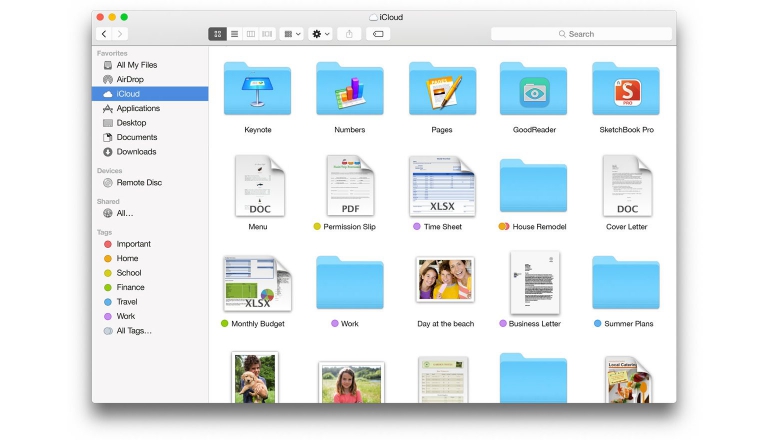Screen dimensions: 770x440
Task: Open the SketchBook Pro folder
Action: (625, 92)
